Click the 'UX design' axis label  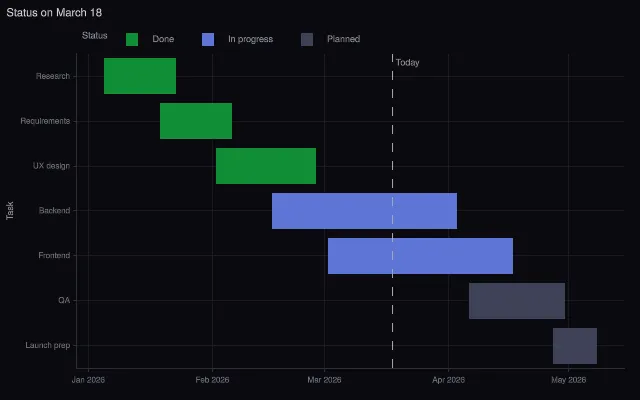pos(51,166)
